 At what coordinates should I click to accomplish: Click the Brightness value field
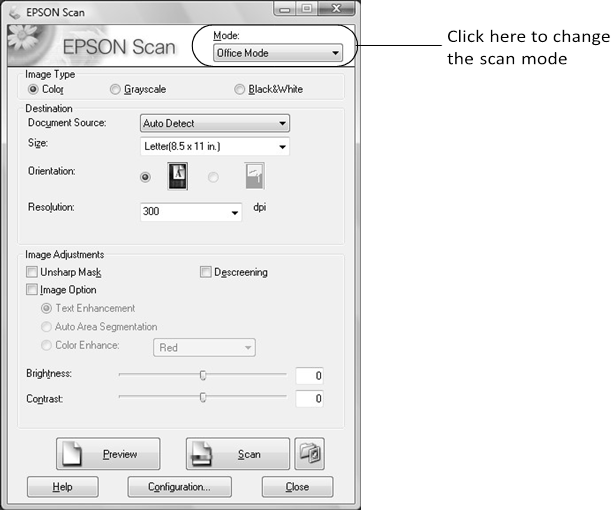point(309,376)
